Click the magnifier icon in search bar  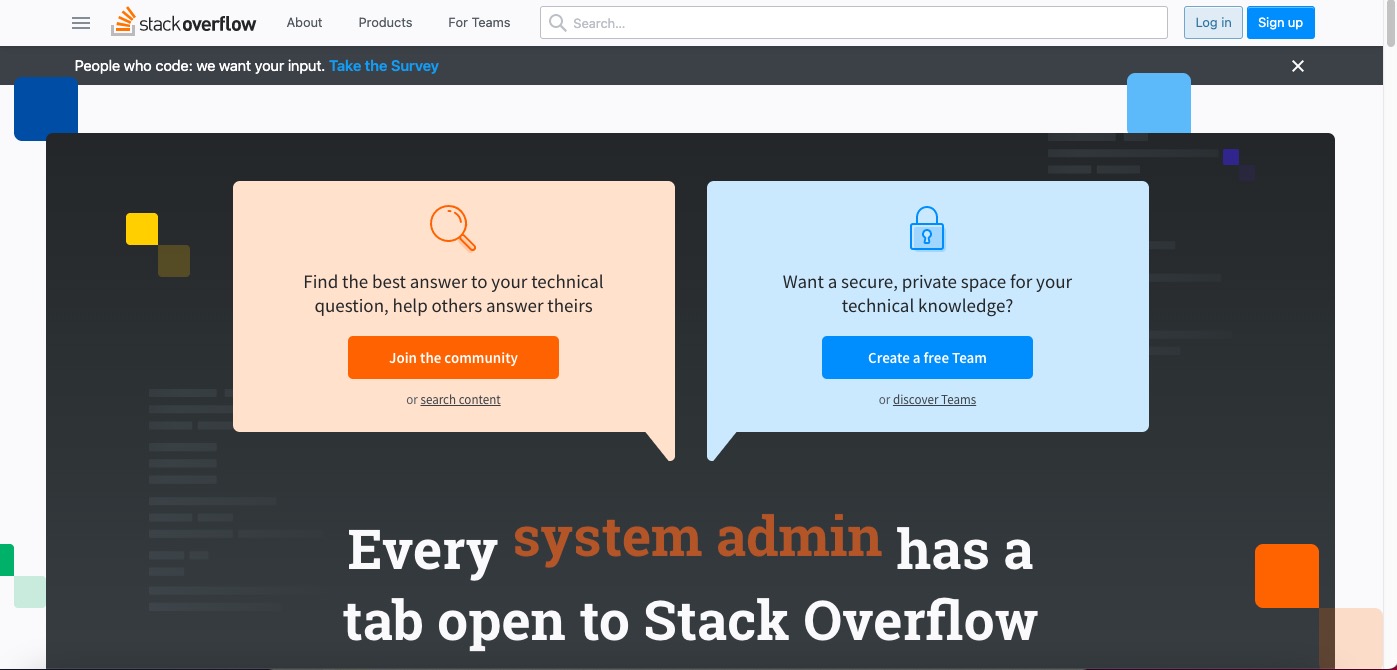click(x=557, y=23)
